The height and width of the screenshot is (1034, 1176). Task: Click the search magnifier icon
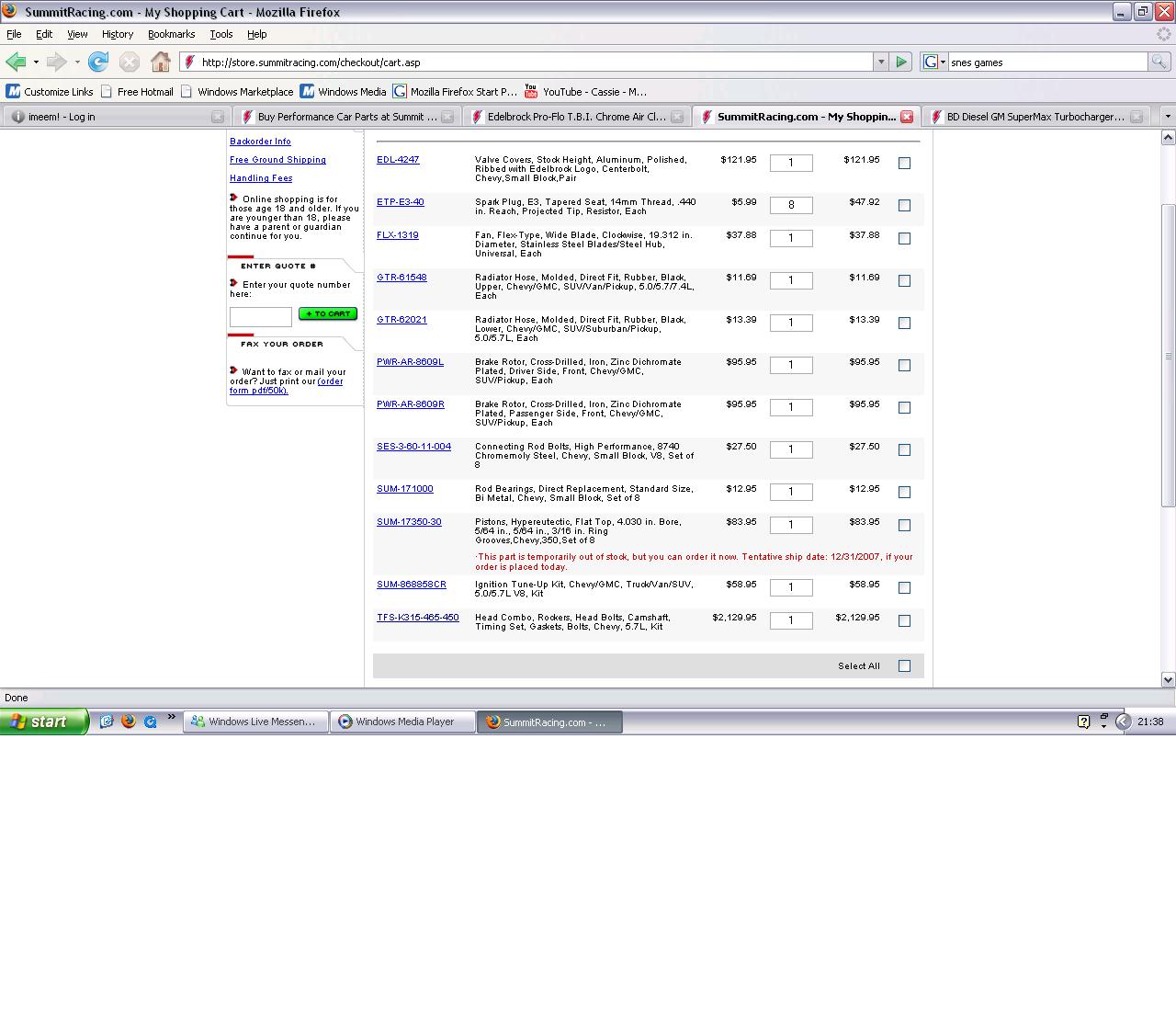1159,62
